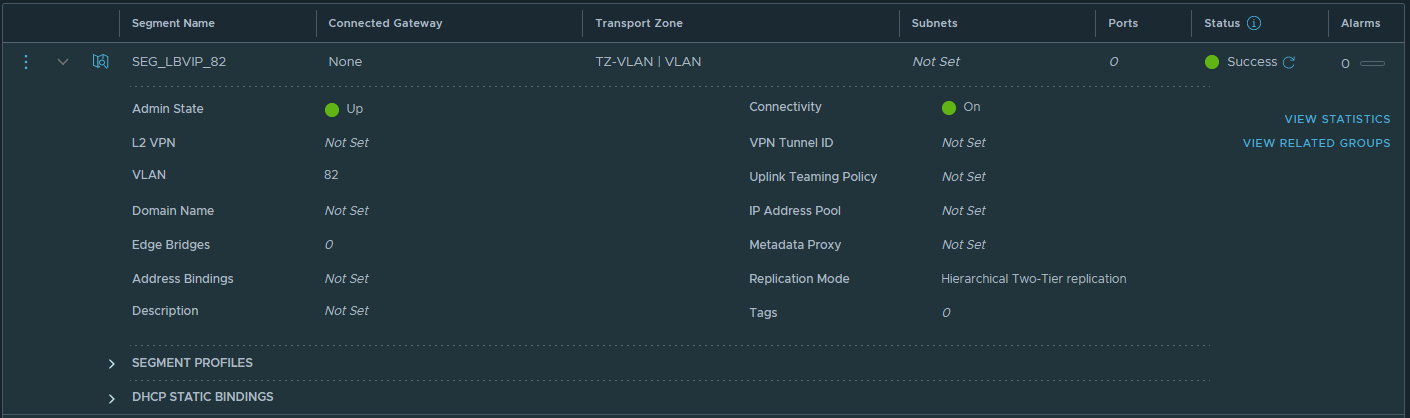Open View Statistics link
The height and width of the screenshot is (418, 1410).
[x=1337, y=119]
